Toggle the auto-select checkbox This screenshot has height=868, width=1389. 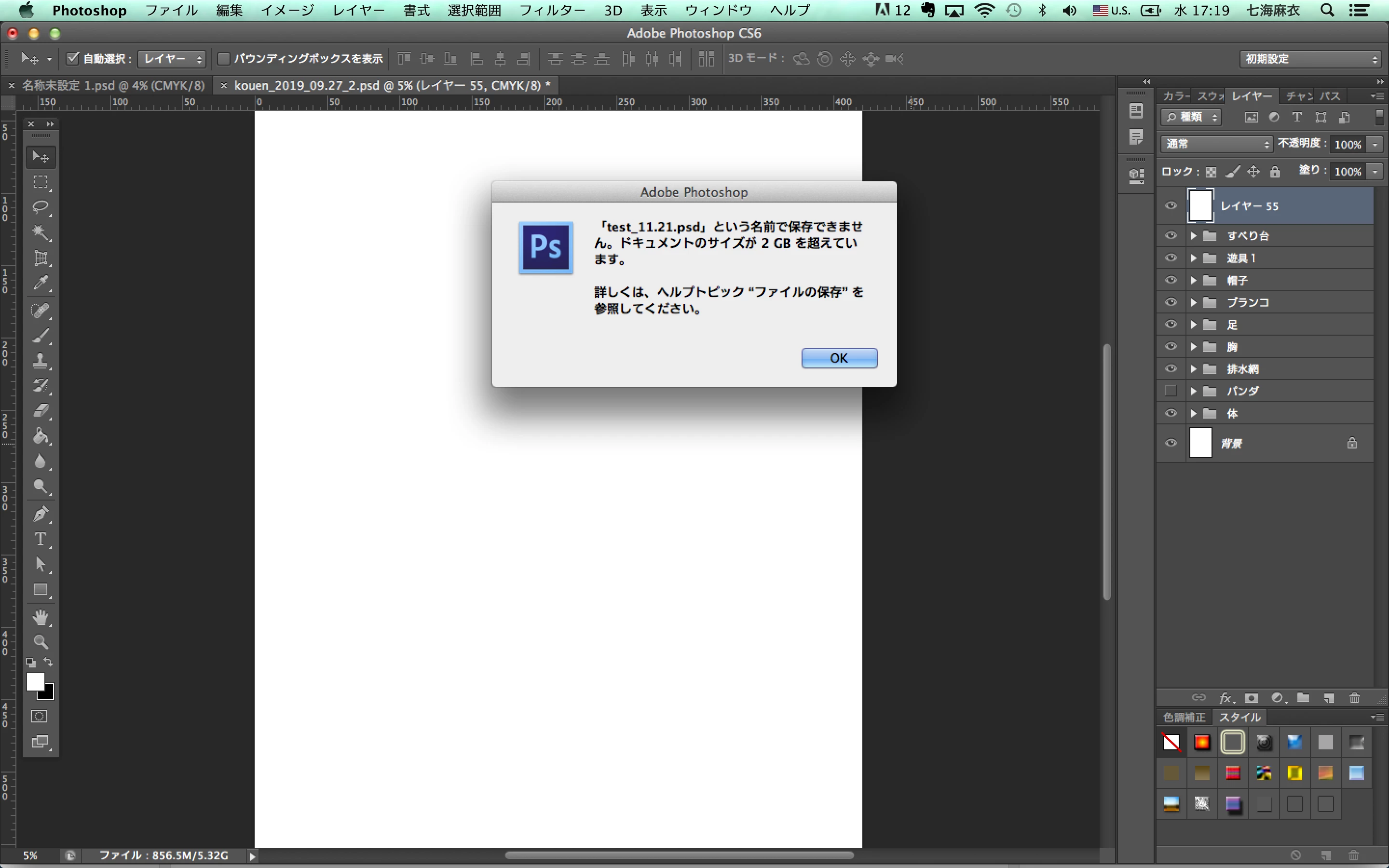(72, 58)
